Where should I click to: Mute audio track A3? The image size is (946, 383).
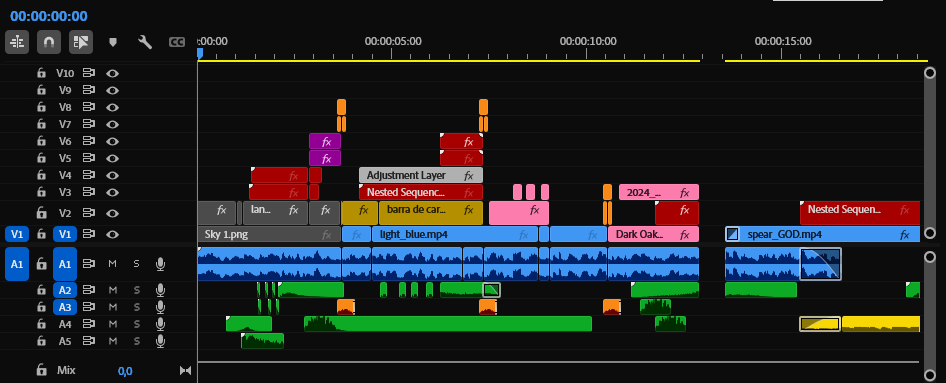tap(112, 307)
